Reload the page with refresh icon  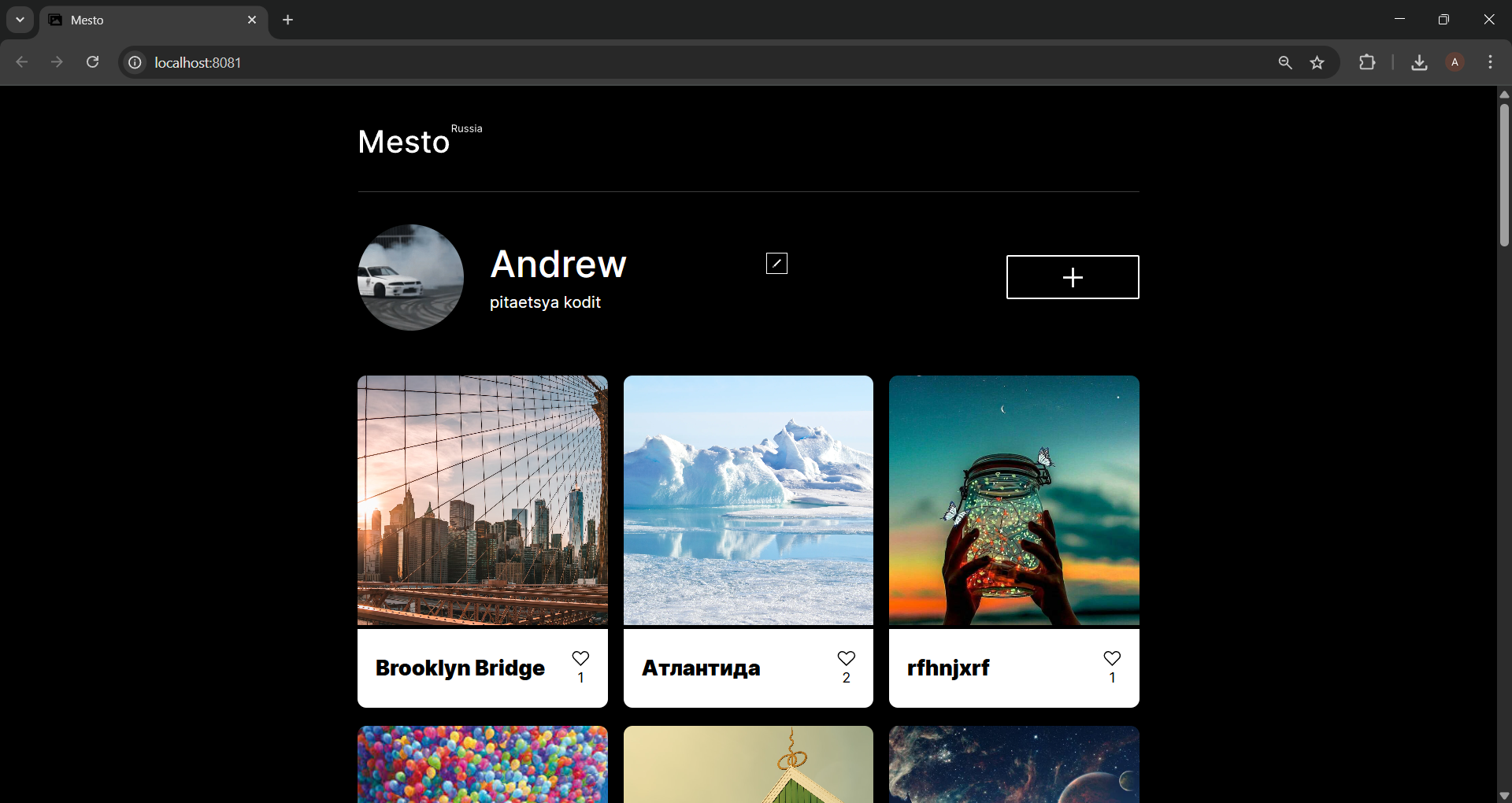click(x=92, y=62)
